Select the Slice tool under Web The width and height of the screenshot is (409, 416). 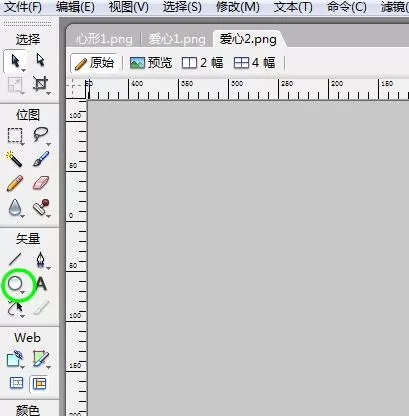[41, 359]
